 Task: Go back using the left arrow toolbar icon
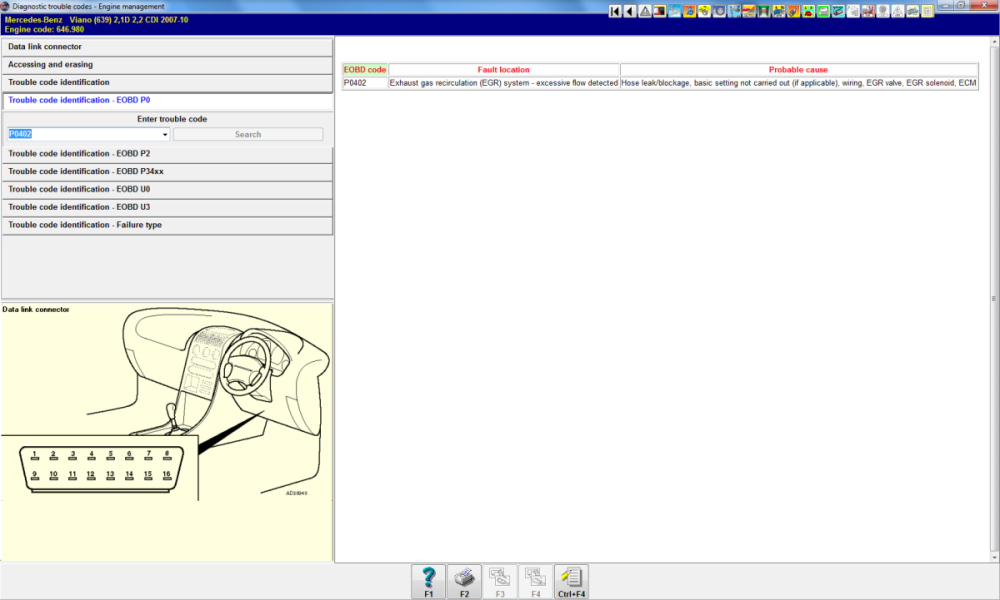(x=629, y=11)
